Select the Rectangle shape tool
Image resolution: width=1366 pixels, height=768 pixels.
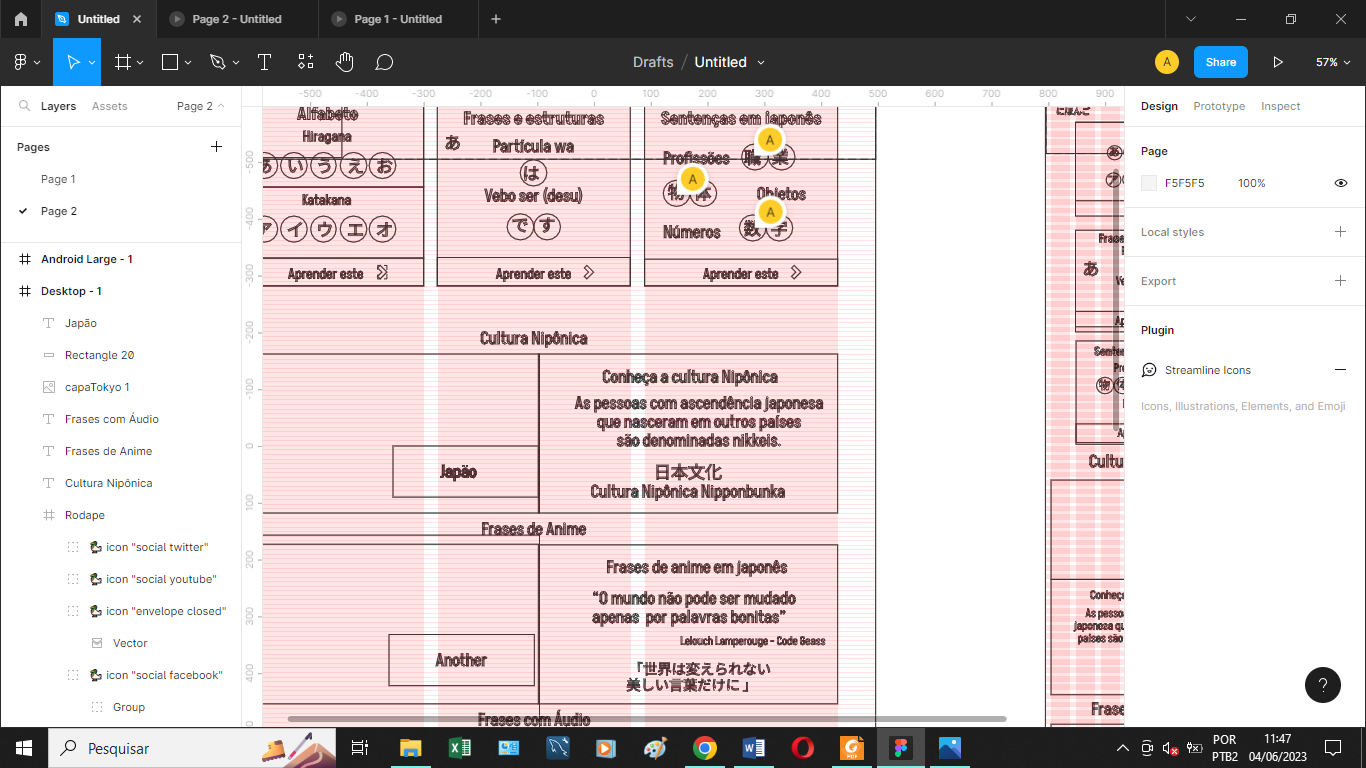pyautogui.click(x=170, y=62)
